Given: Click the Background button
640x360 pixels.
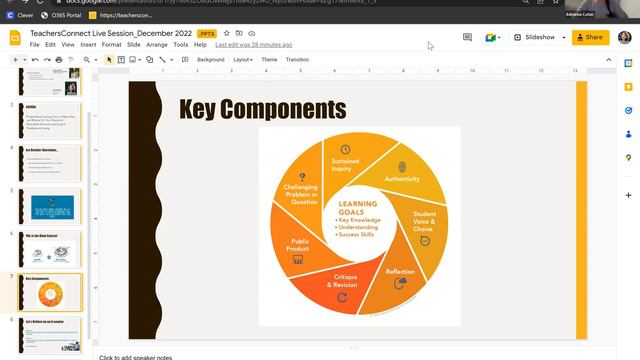Looking at the screenshot, I should [211, 60].
